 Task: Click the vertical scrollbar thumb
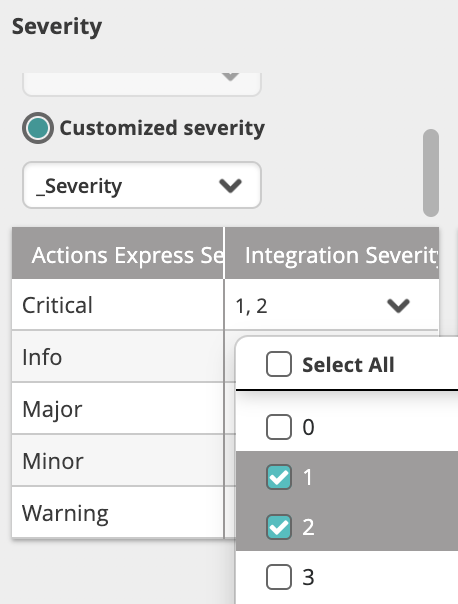click(x=431, y=173)
